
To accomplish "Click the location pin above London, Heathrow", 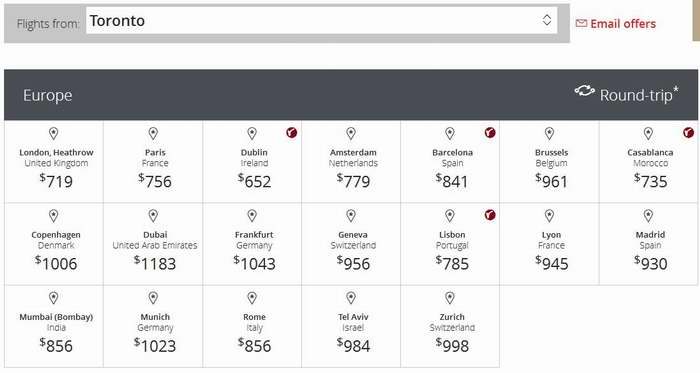I will click(x=54, y=133).
